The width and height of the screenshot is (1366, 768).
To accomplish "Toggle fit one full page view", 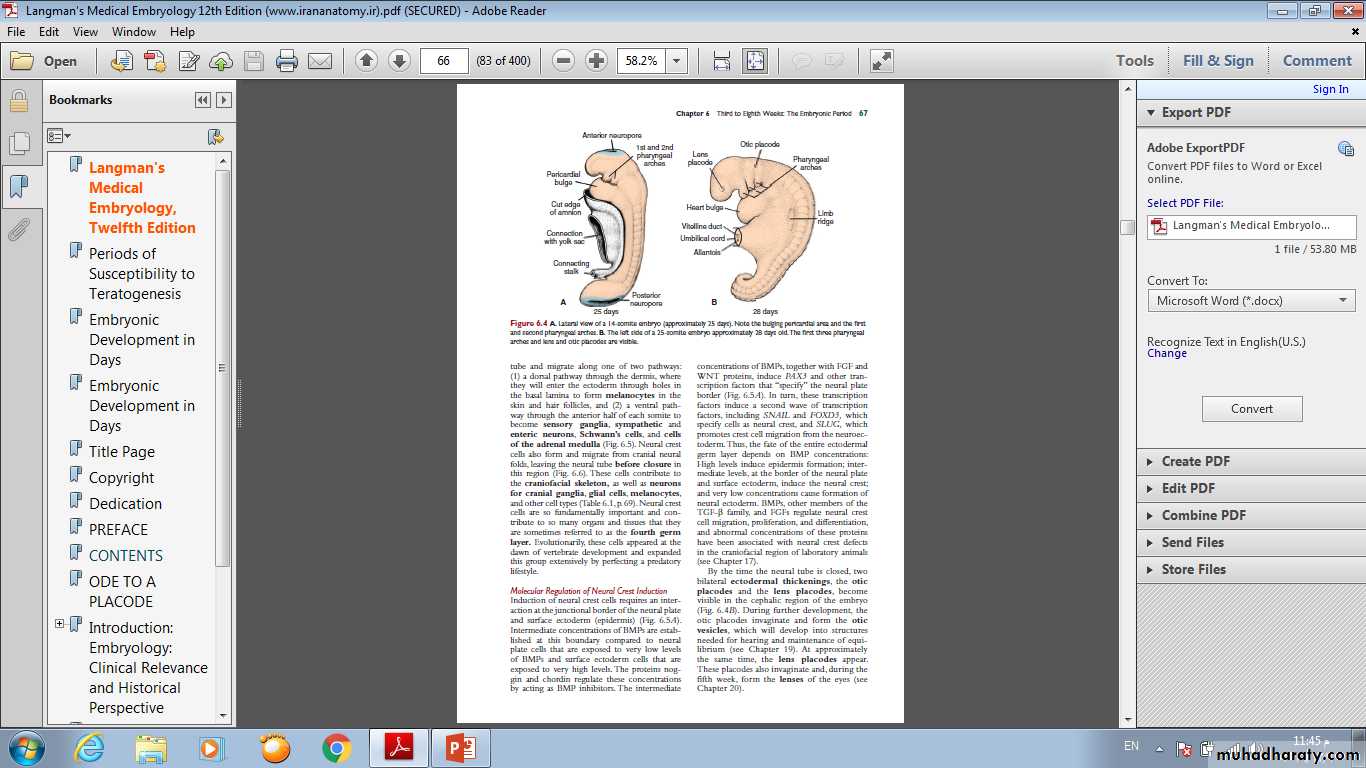I will [754, 61].
